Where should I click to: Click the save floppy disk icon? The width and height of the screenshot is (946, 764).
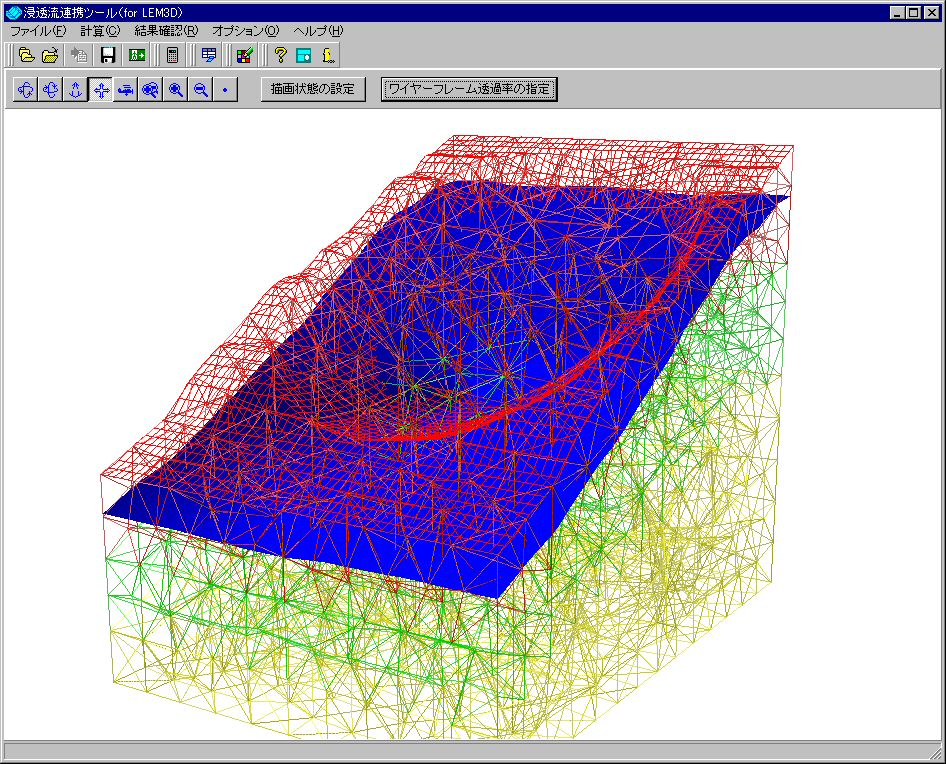(107, 56)
